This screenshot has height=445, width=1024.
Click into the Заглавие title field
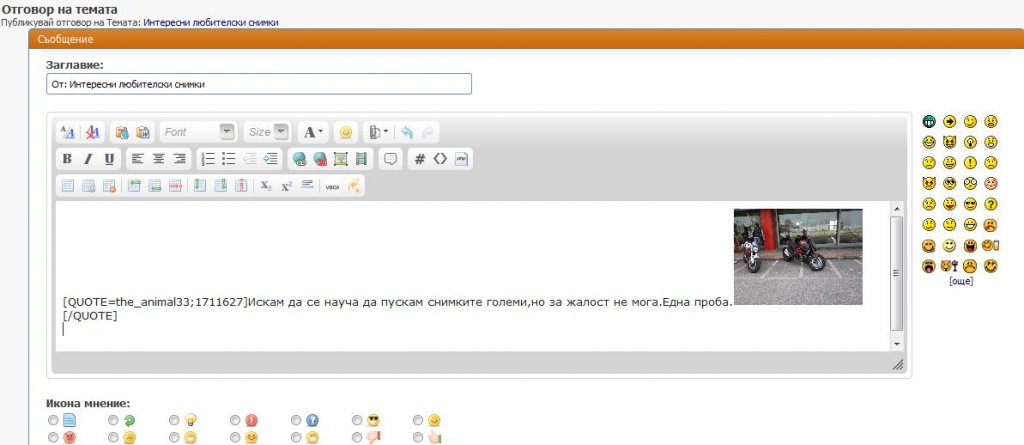click(x=259, y=85)
